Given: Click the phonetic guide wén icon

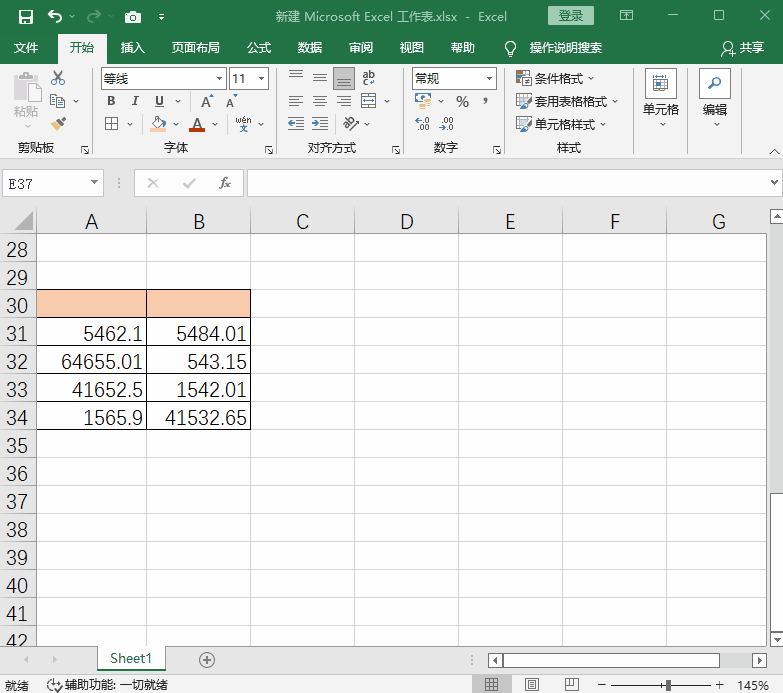Looking at the screenshot, I should tap(243, 123).
